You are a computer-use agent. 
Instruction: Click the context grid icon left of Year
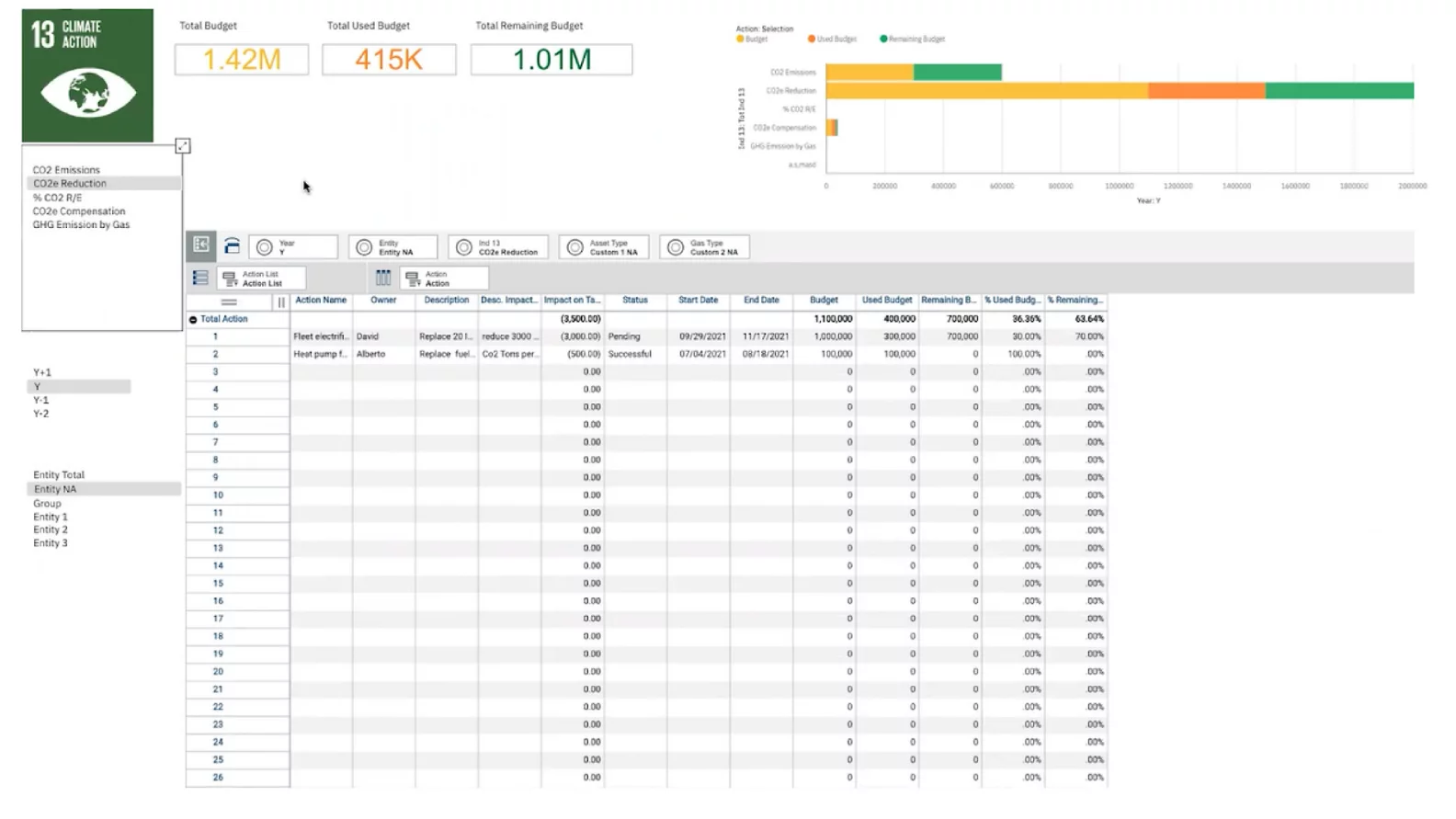point(201,245)
